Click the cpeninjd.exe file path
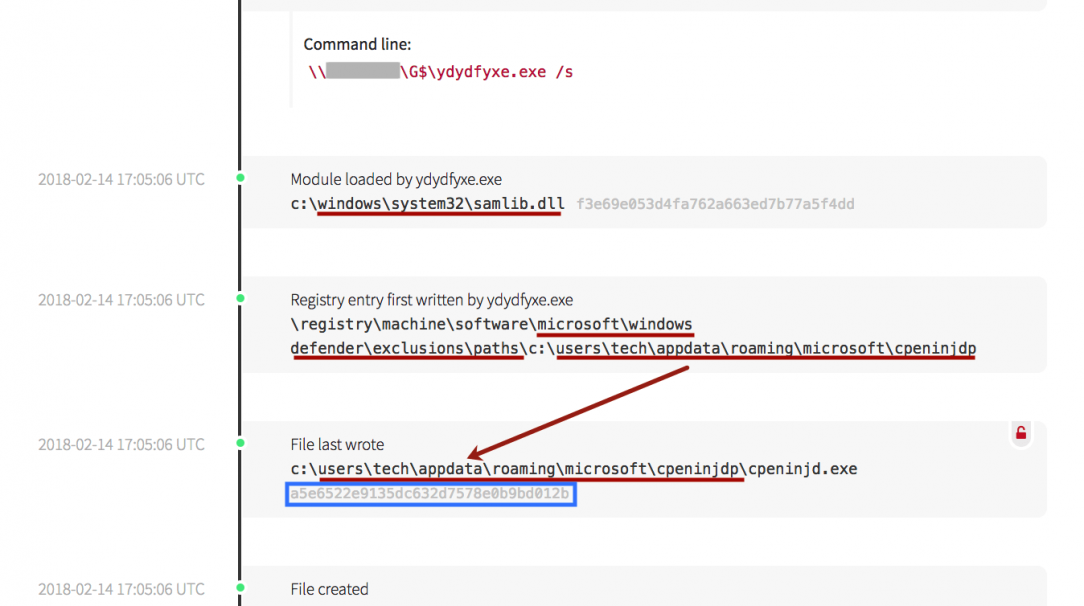This screenshot has height=606, width=1084. (573, 469)
